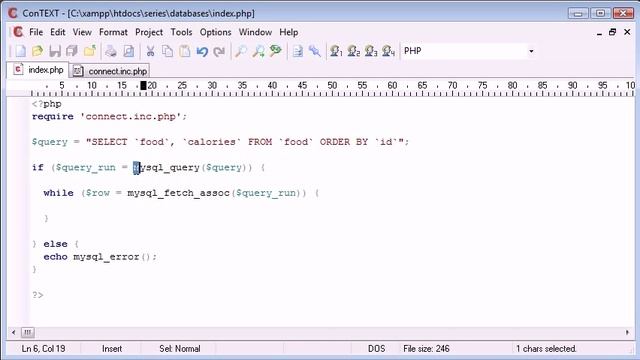This screenshot has width=640, height=360.
Task: Click the ConTEXT logo in the menu bar
Action: [18, 32]
